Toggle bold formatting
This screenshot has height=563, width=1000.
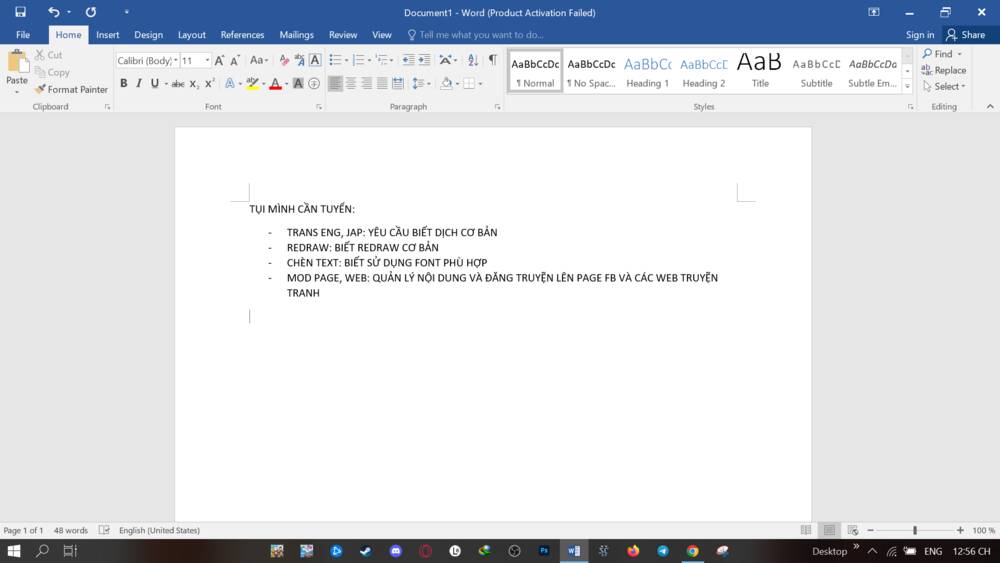coord(124,84)
